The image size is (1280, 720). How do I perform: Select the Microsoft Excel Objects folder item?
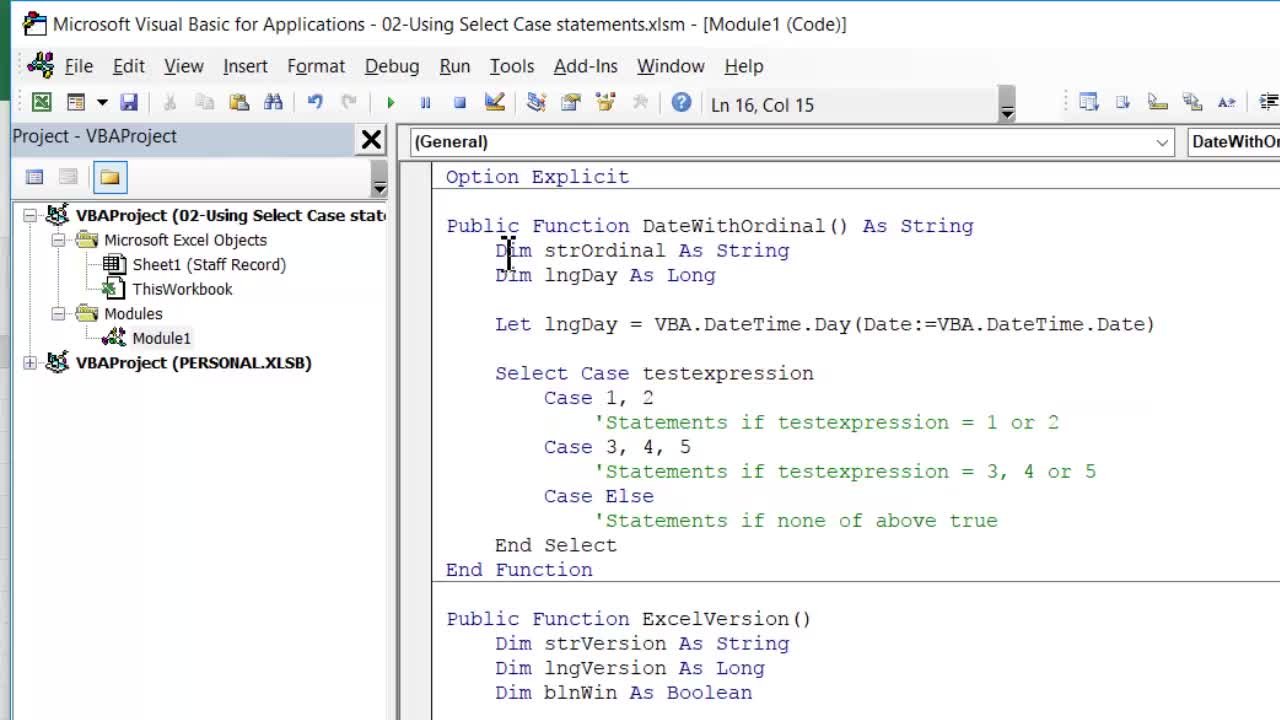point(185,240)
